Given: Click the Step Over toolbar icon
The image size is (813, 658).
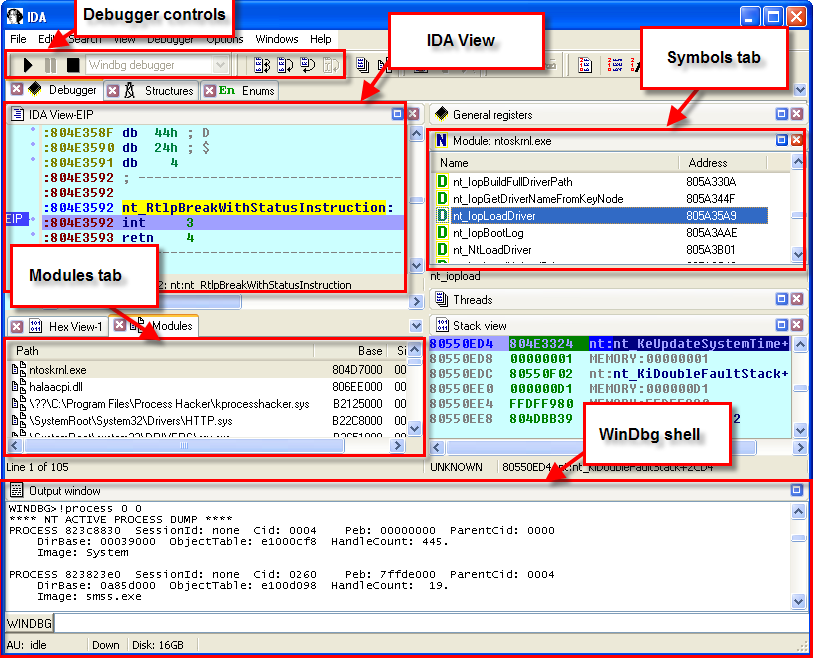Looking at the screenshot, I should [x=284, y=65].
